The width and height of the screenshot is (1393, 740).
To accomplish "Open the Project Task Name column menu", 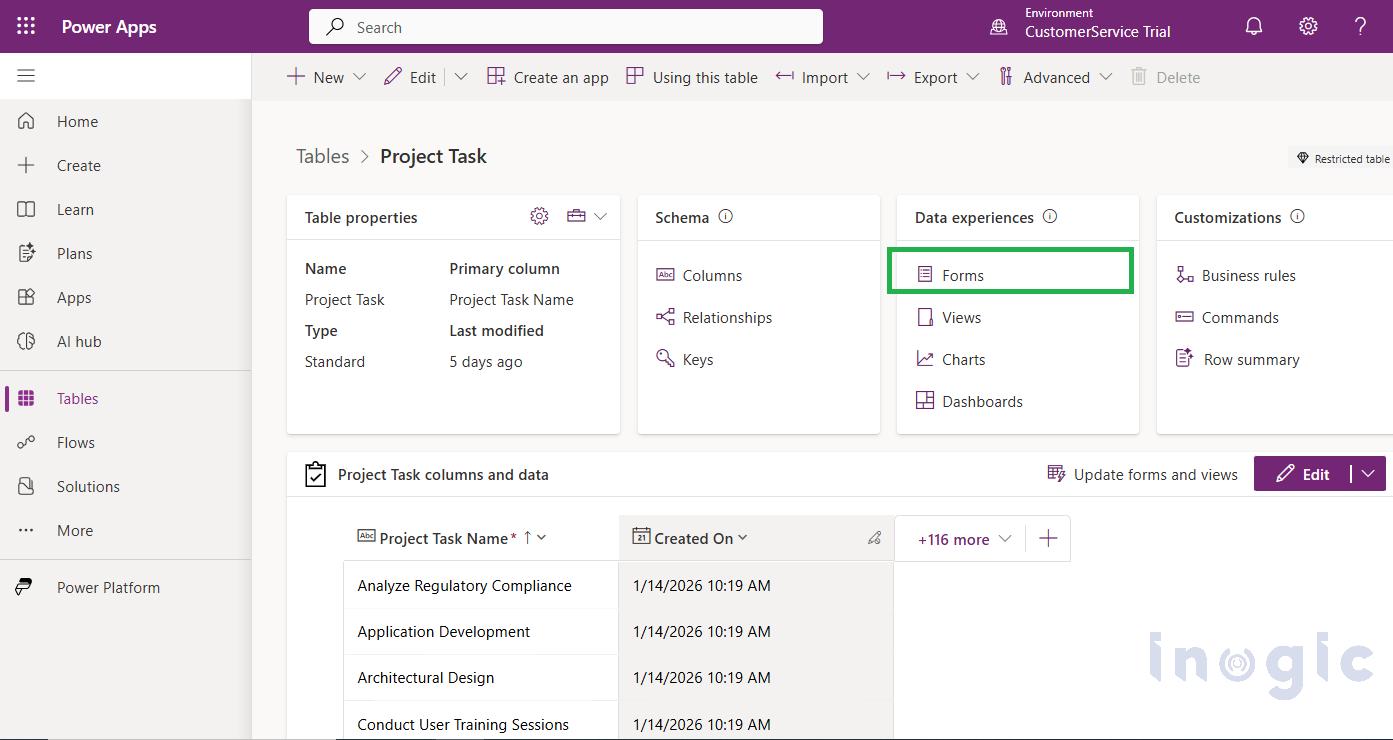I will pos(540,537).
